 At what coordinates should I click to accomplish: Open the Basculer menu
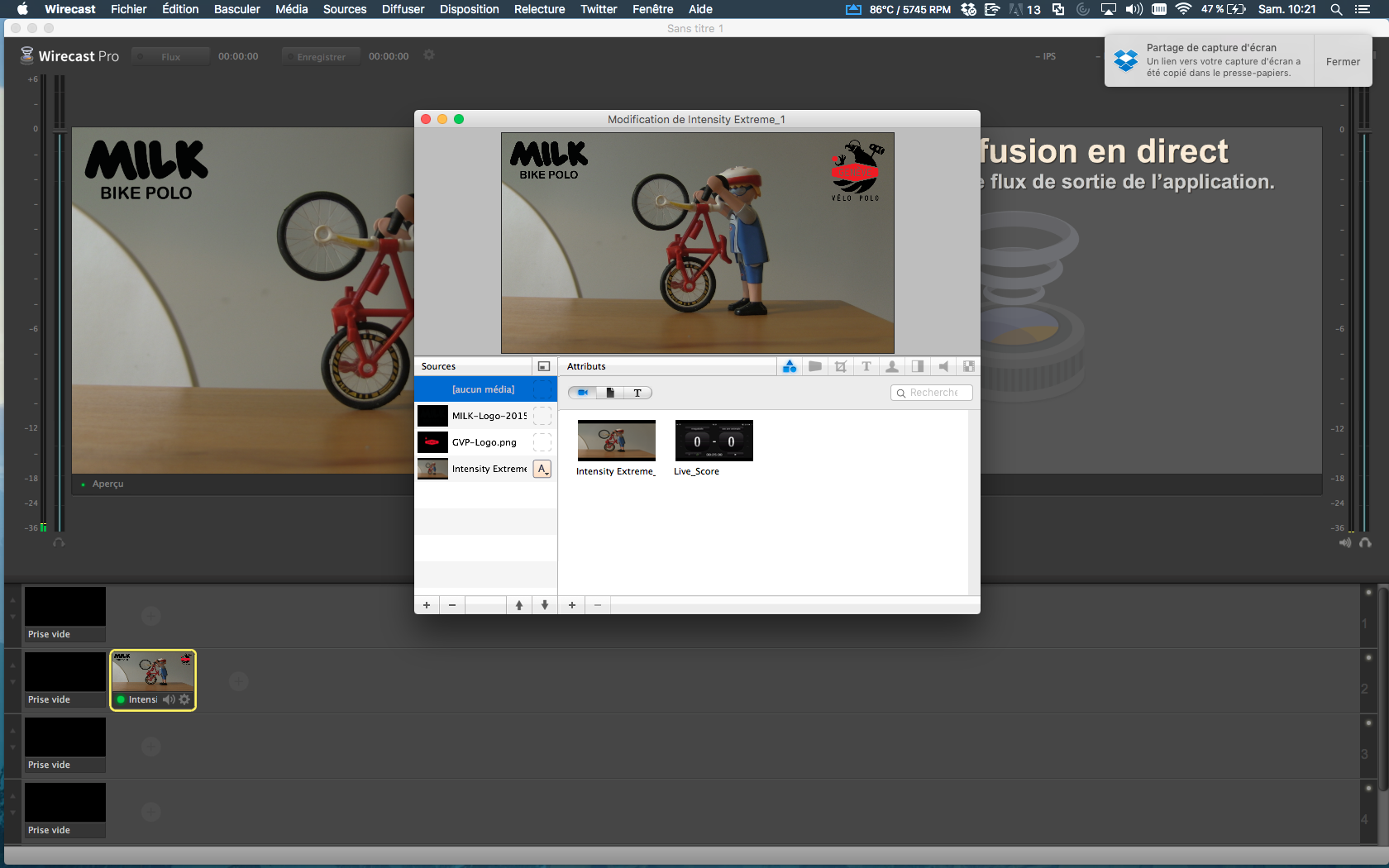236,9
